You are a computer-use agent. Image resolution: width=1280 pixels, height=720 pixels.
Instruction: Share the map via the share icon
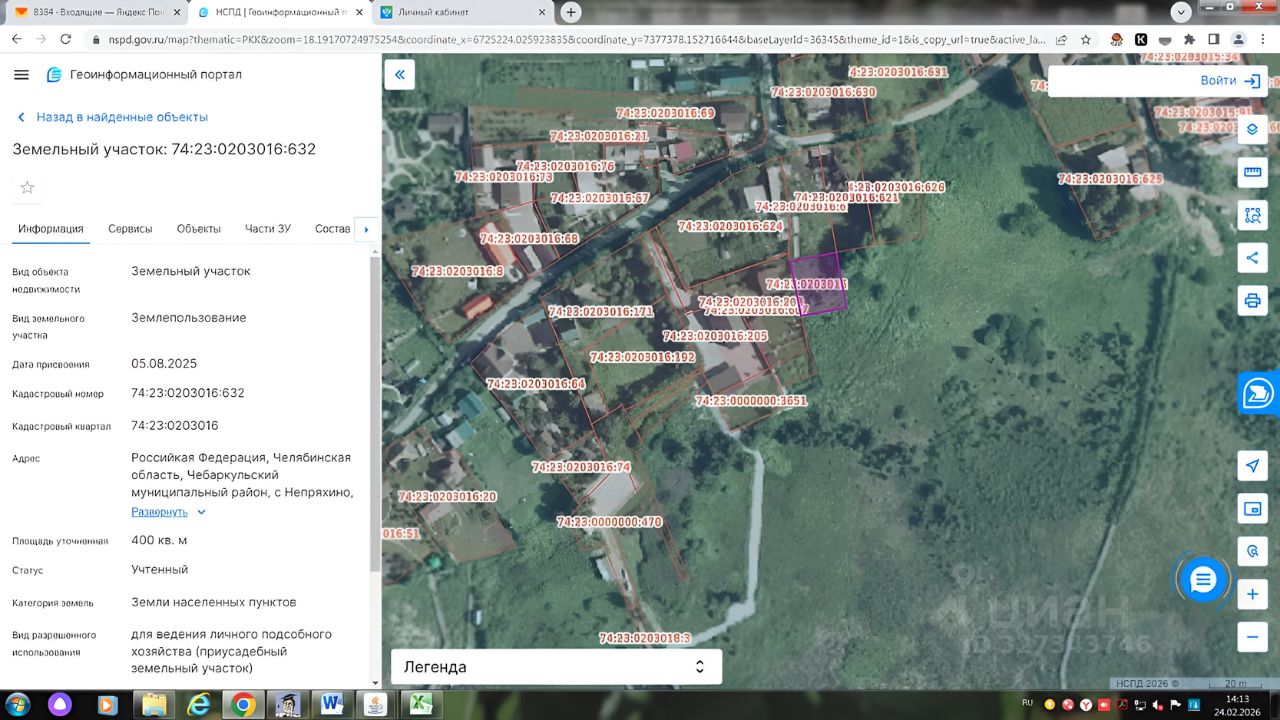click(1252, 257)
